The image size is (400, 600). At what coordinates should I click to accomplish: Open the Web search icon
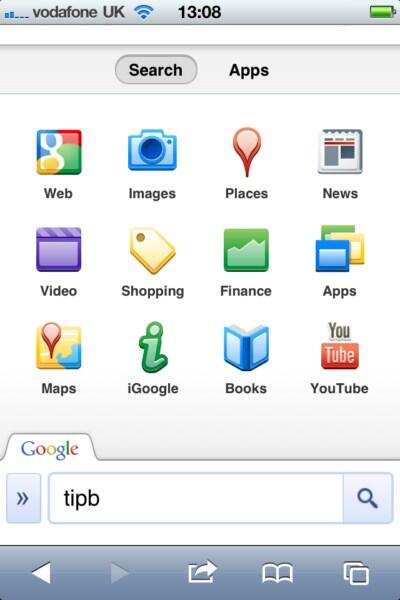coord(59,152)
